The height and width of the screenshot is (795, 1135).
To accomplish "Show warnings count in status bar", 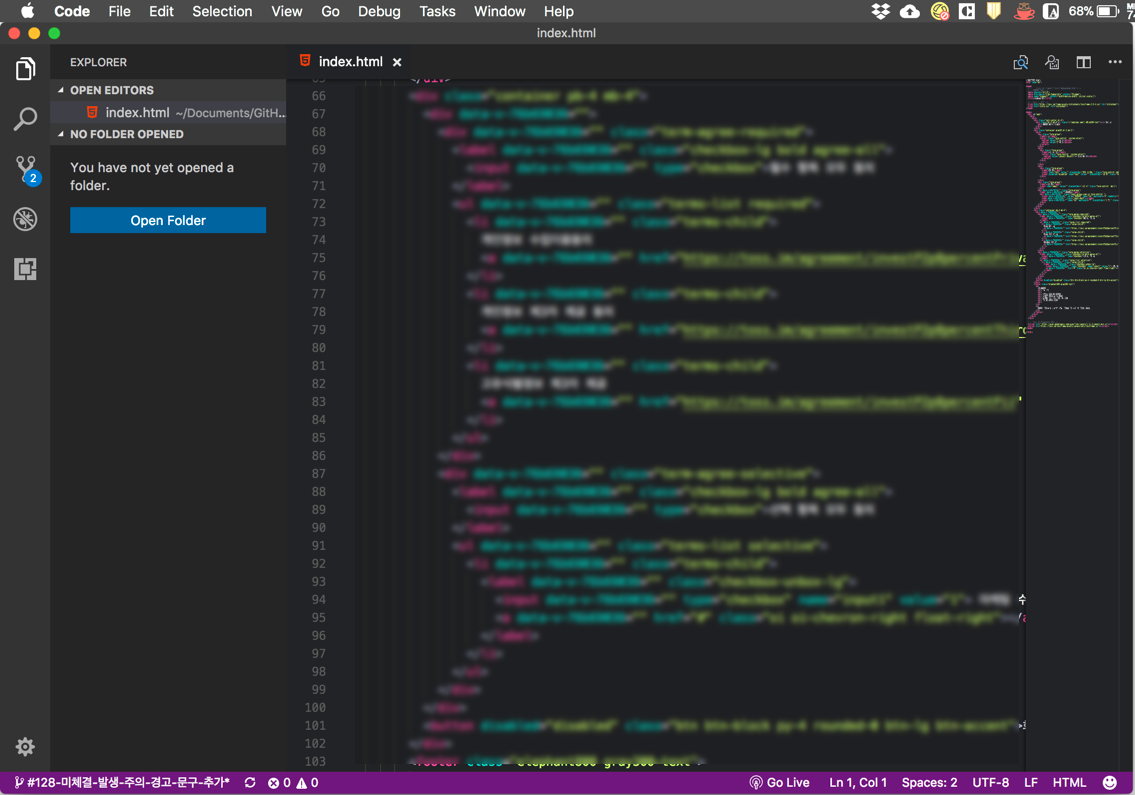I will 308,783.
